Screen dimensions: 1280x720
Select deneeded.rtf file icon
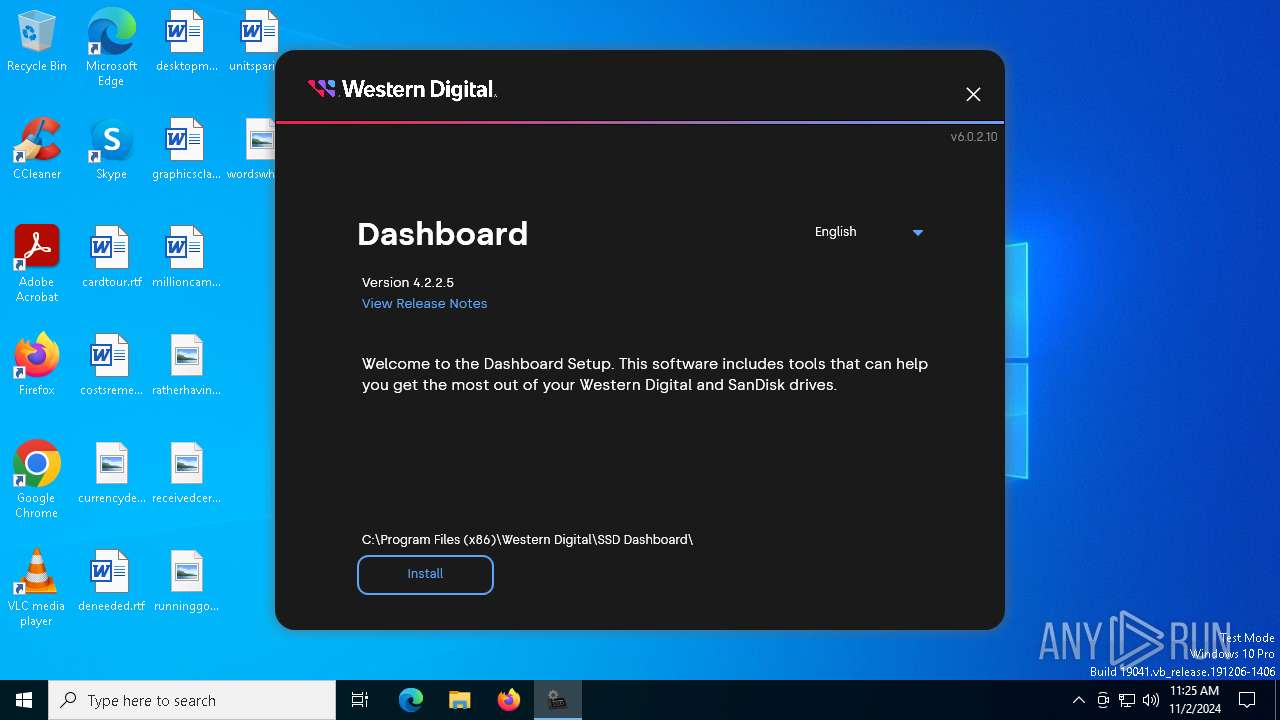pyautogui.click(x=111, y=582)
